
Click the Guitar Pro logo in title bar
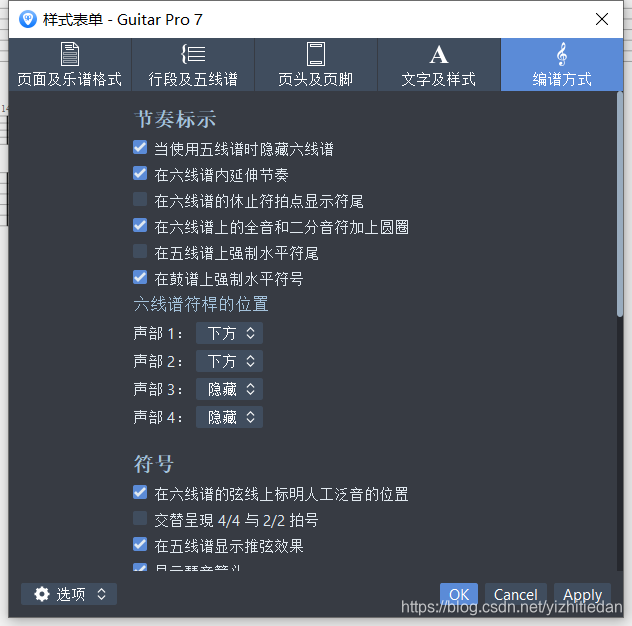(28, 19)
